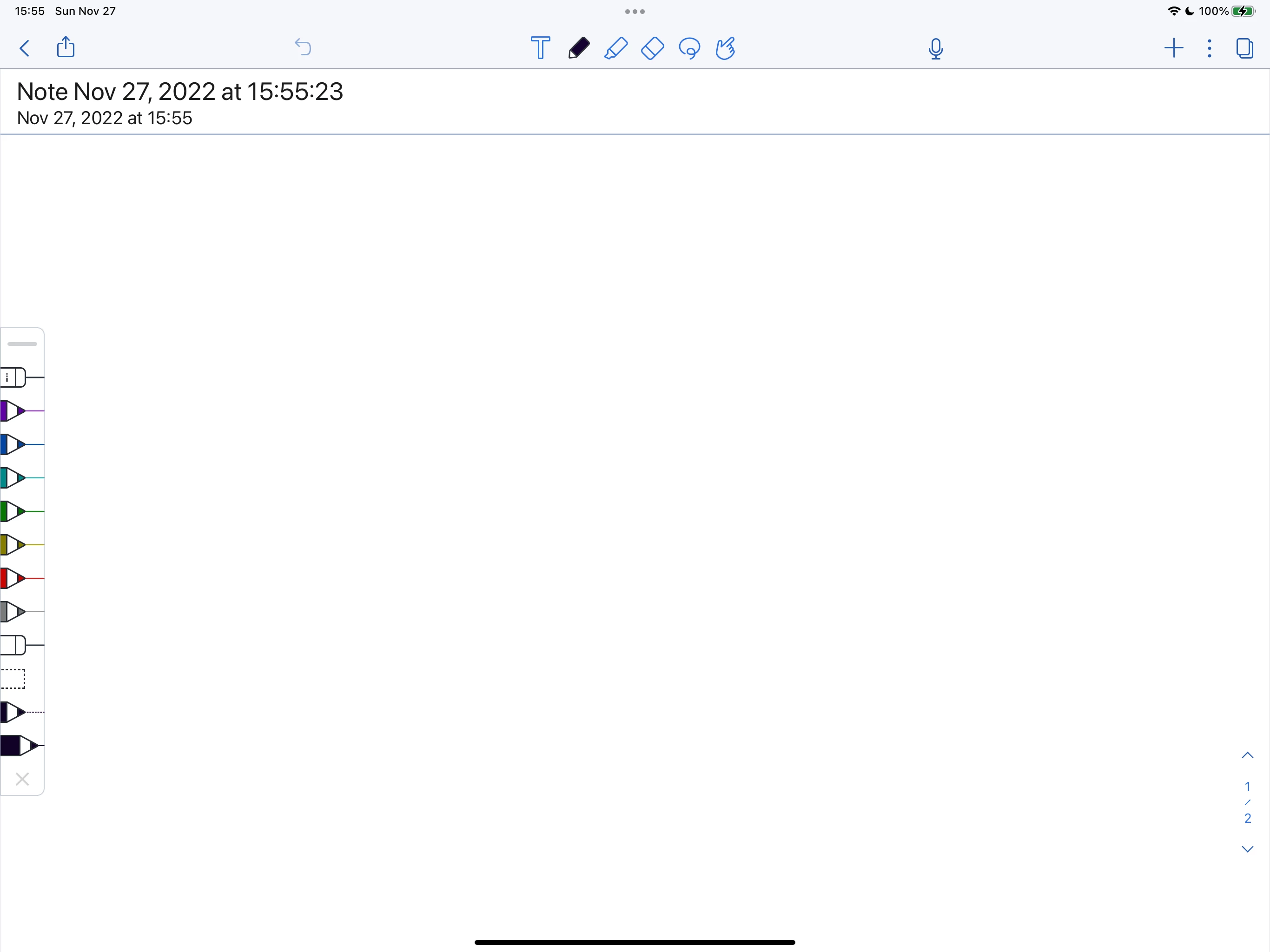This screenshot has height=952, width=1270.
Task: Open the three-dot more options menu
Action: coord(1209,48)
